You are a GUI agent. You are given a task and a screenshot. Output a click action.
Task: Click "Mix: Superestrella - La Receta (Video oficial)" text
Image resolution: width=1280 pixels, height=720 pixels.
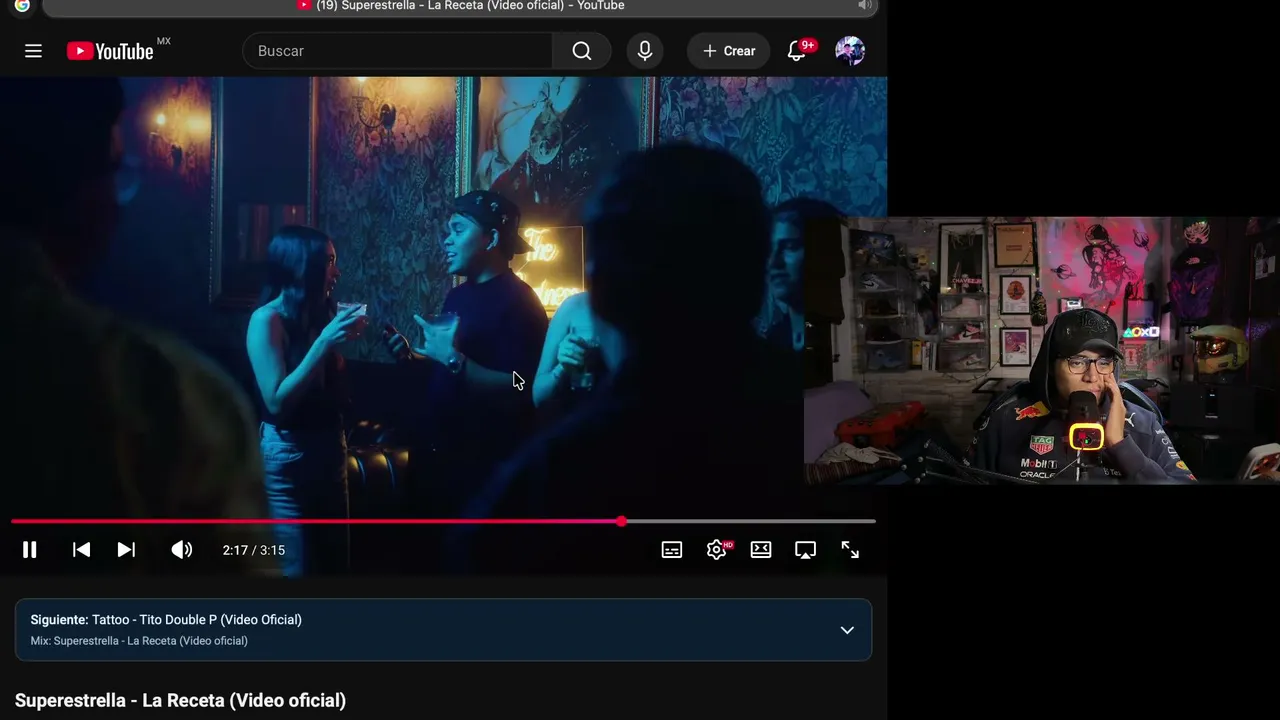coord(139,641)
